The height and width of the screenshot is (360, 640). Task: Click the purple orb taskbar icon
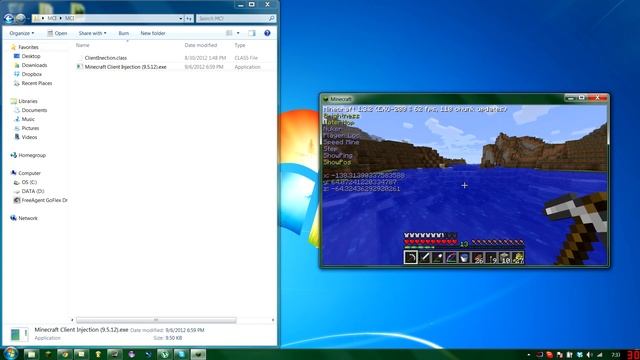tap(131, 354)
